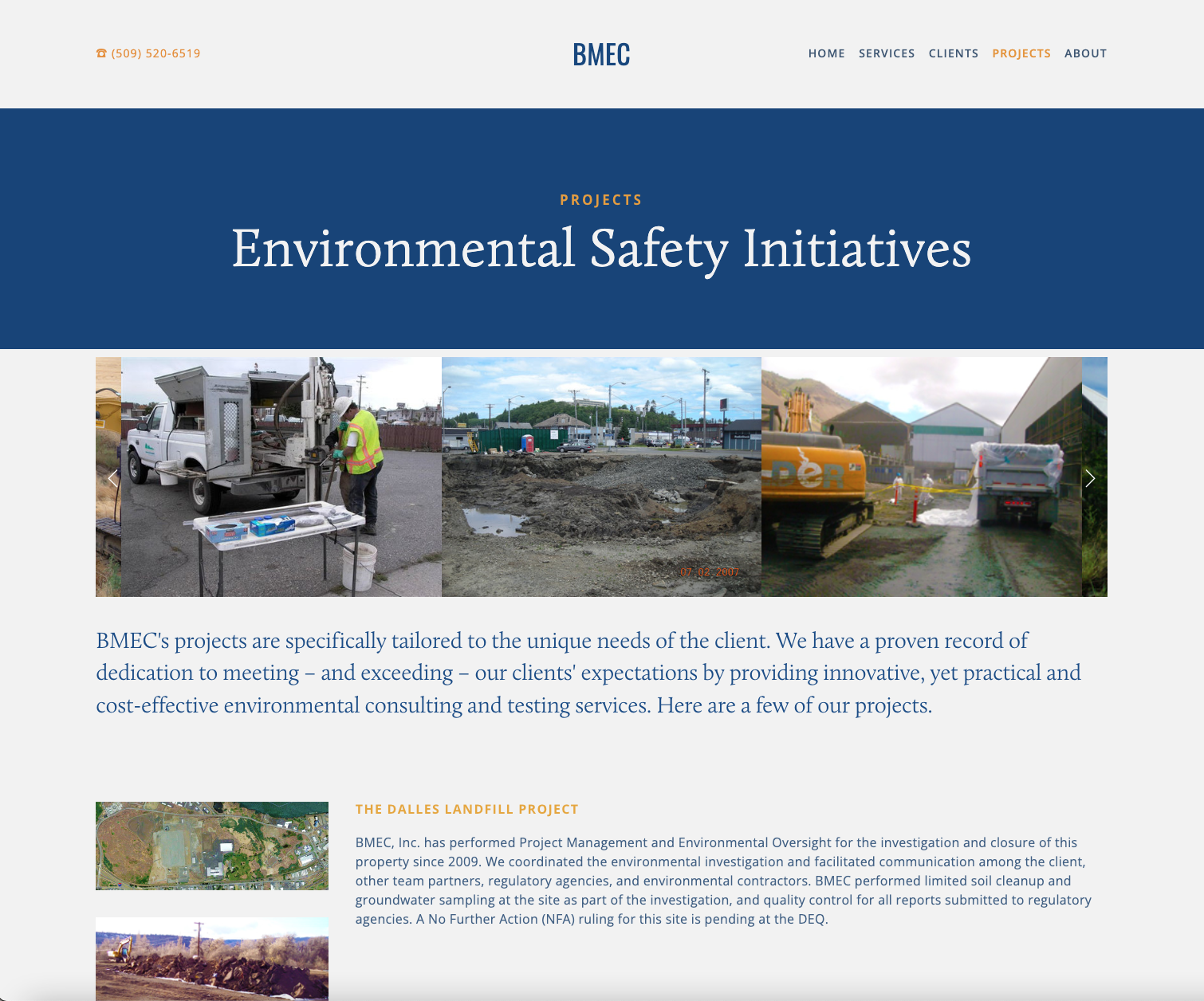Open the excavated lot photo dated 2007
1204x1001 pixels.
point(601,477)
